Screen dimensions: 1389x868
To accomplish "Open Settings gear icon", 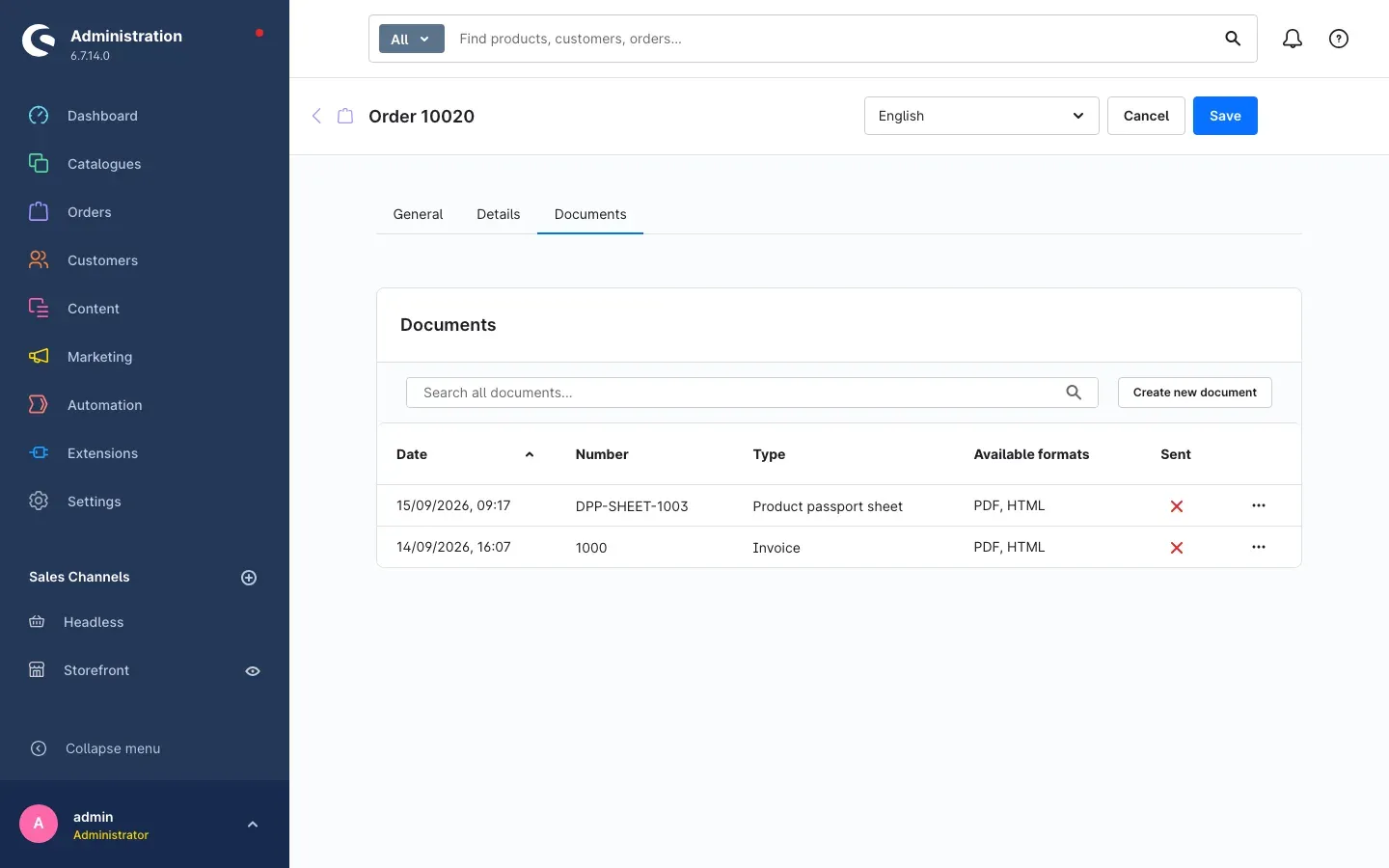I will coord(39,502).
